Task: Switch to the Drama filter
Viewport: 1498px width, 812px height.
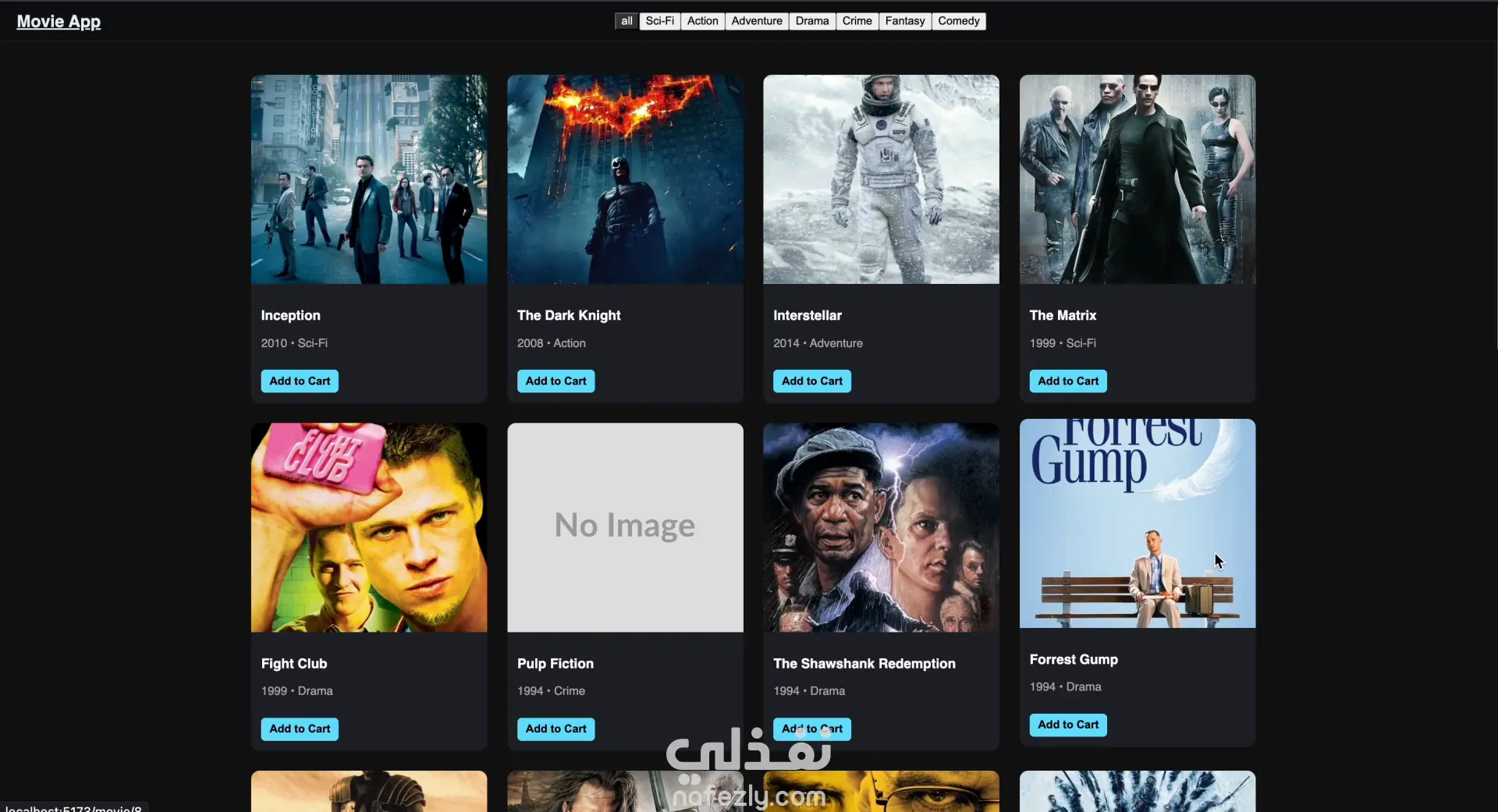Action: (x=812, y=21)
